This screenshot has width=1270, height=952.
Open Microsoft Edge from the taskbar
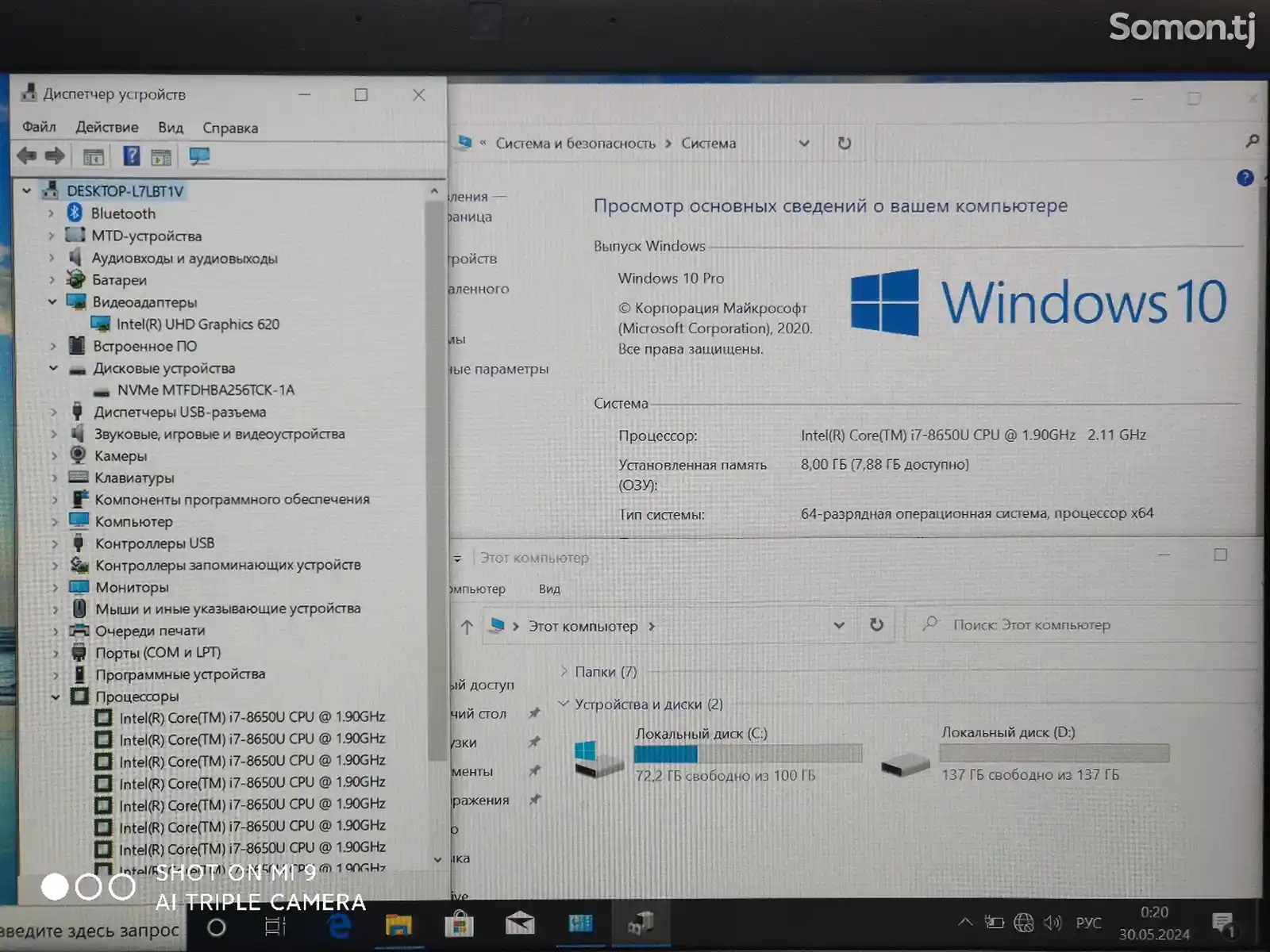click(x=339, y=925)
